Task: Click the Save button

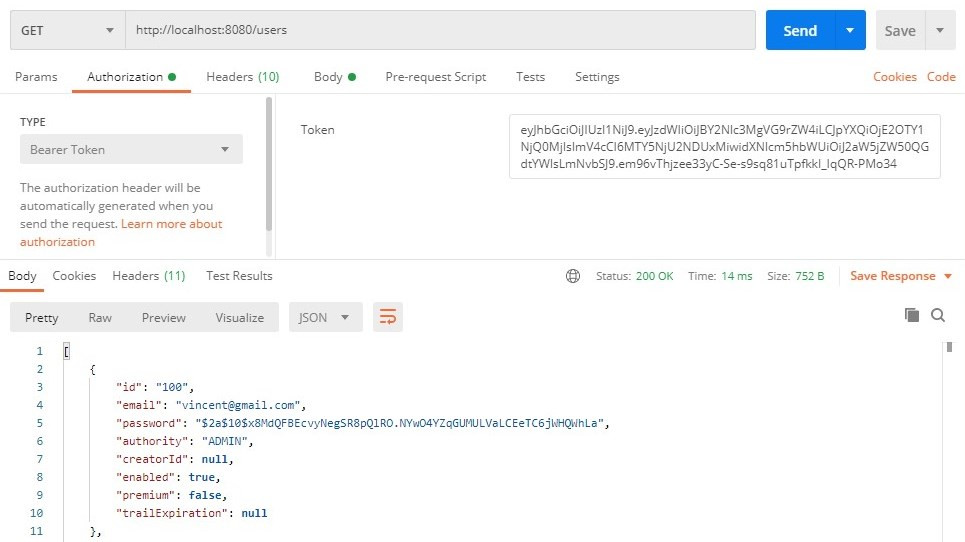Action: point(900,30)
